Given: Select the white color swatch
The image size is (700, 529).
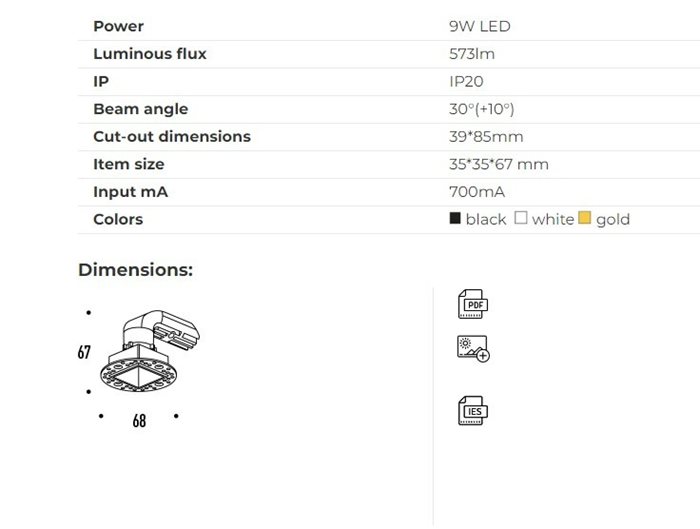Looking at the screenshot, I should tap(520, 219).
